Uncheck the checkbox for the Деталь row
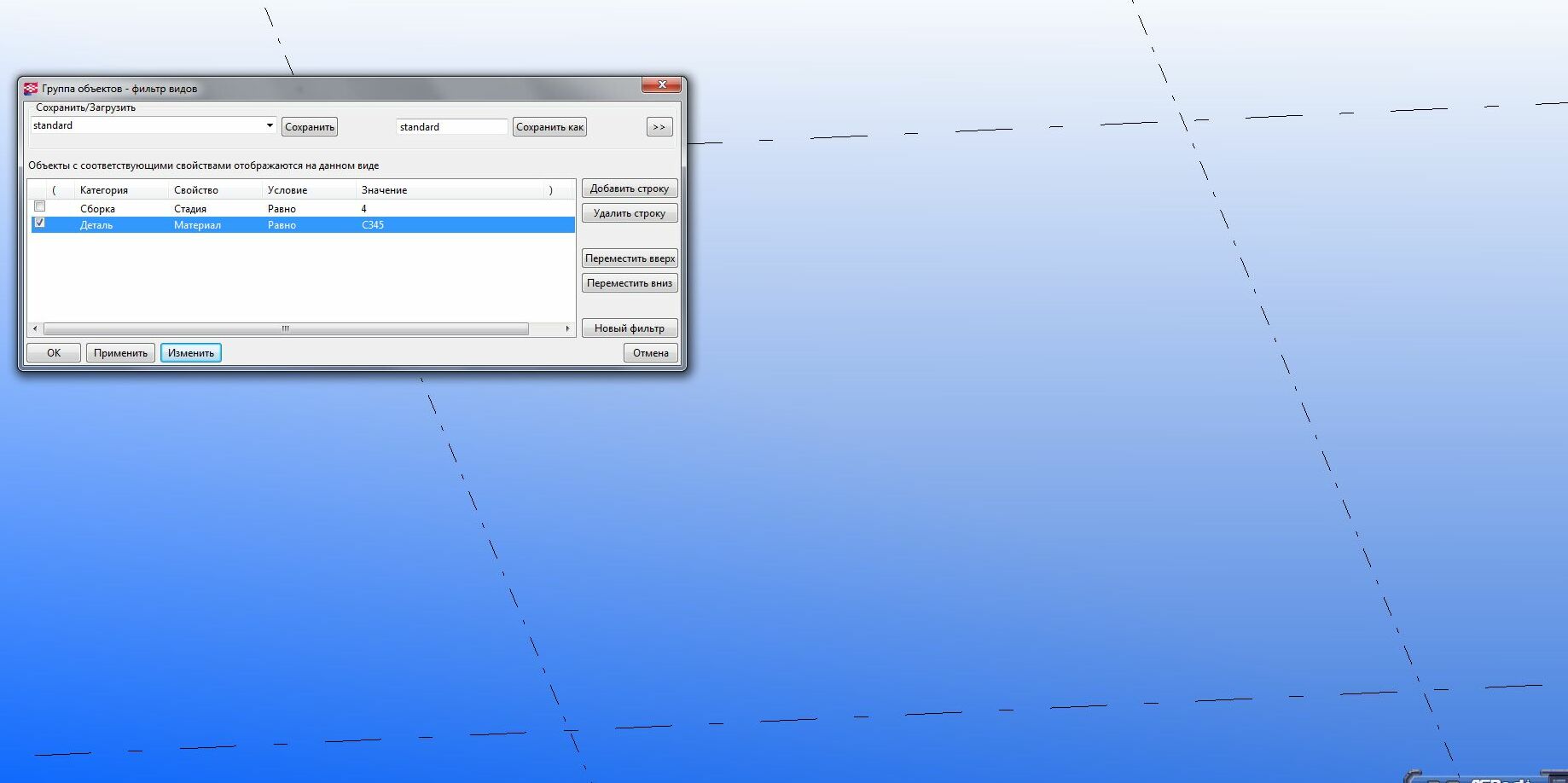The image size is (1568, 783). 39,223
